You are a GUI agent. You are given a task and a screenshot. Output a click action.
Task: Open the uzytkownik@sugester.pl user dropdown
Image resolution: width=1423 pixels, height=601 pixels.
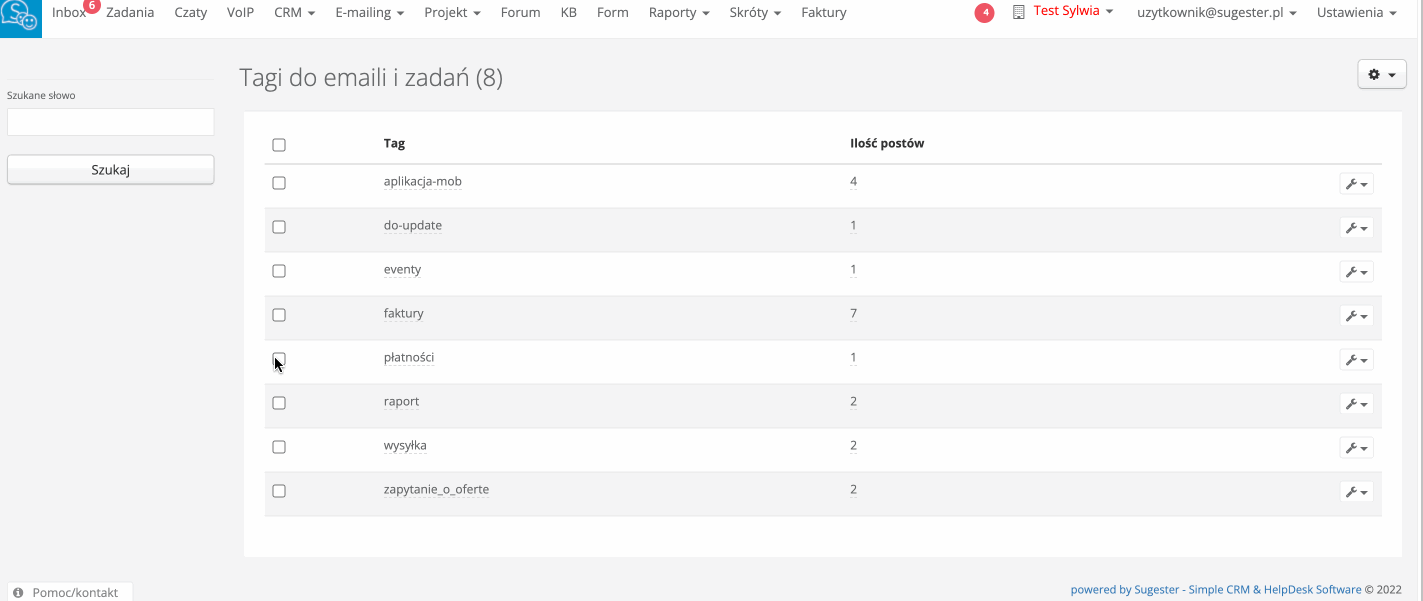[x=1217, y=13]
